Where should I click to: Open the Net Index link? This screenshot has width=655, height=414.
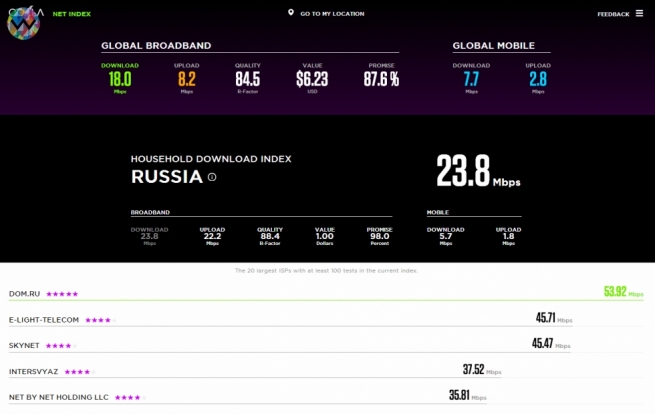point(71,14)
